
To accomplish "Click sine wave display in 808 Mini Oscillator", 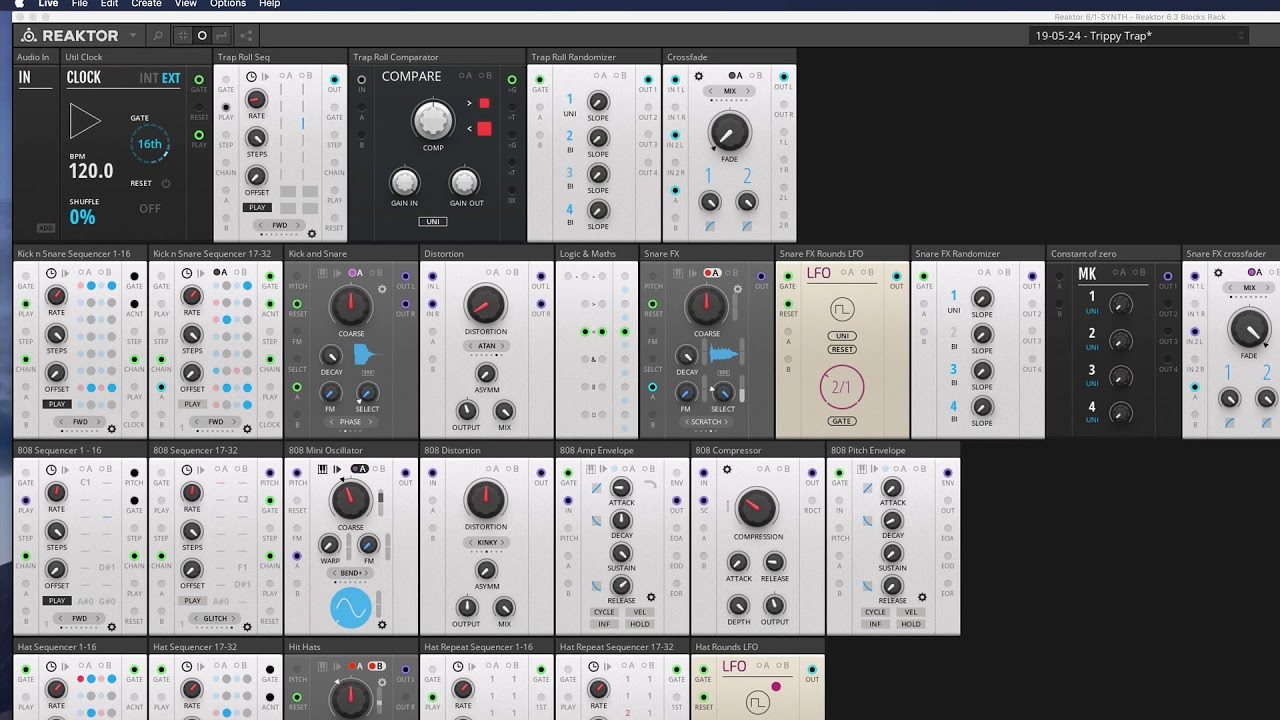I will [351, 608].
